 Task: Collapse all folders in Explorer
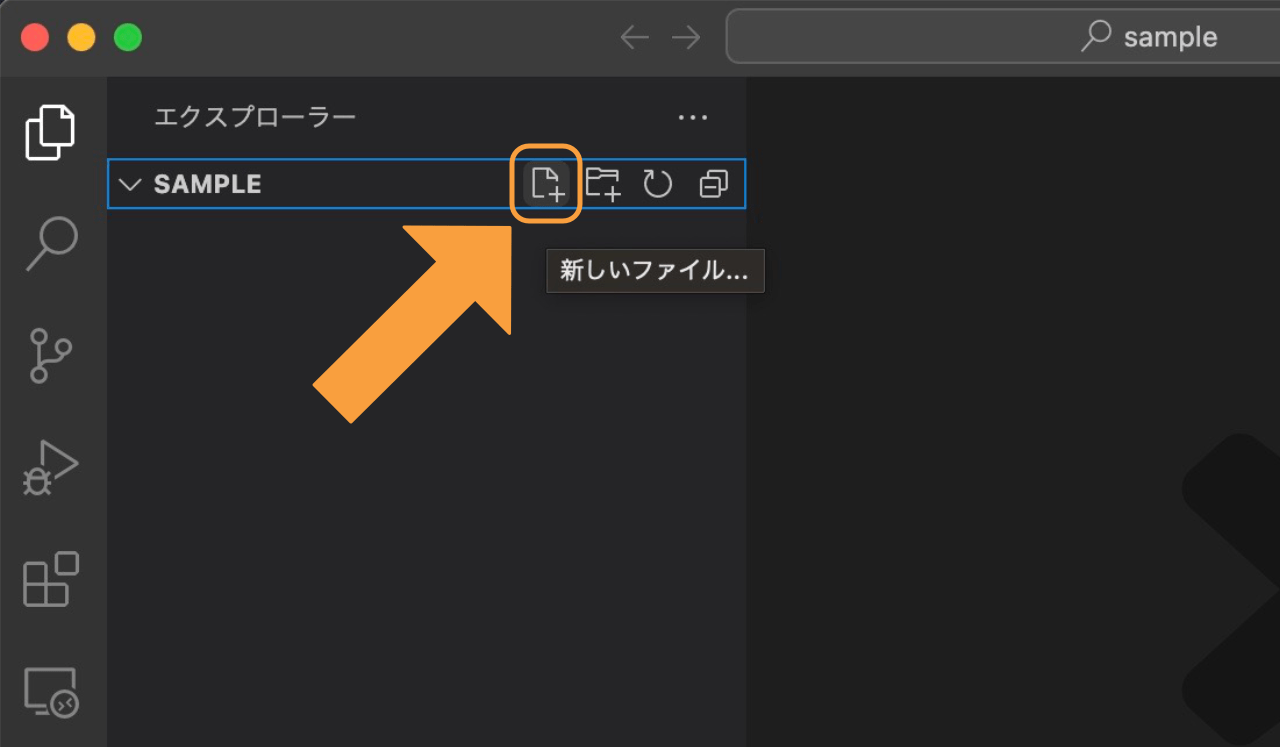click(713, 184)
